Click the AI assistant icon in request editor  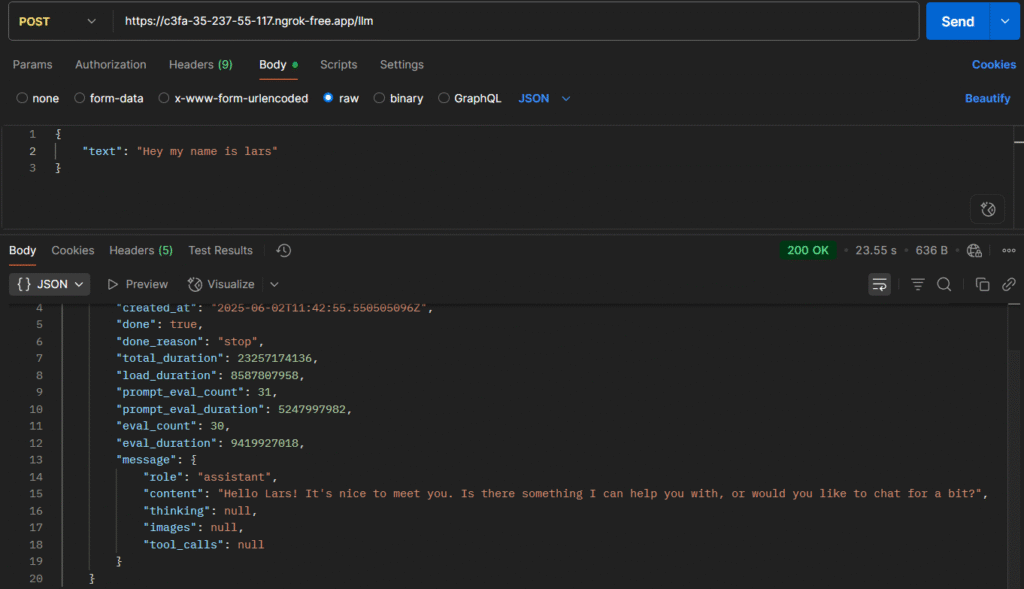point(987,209)
